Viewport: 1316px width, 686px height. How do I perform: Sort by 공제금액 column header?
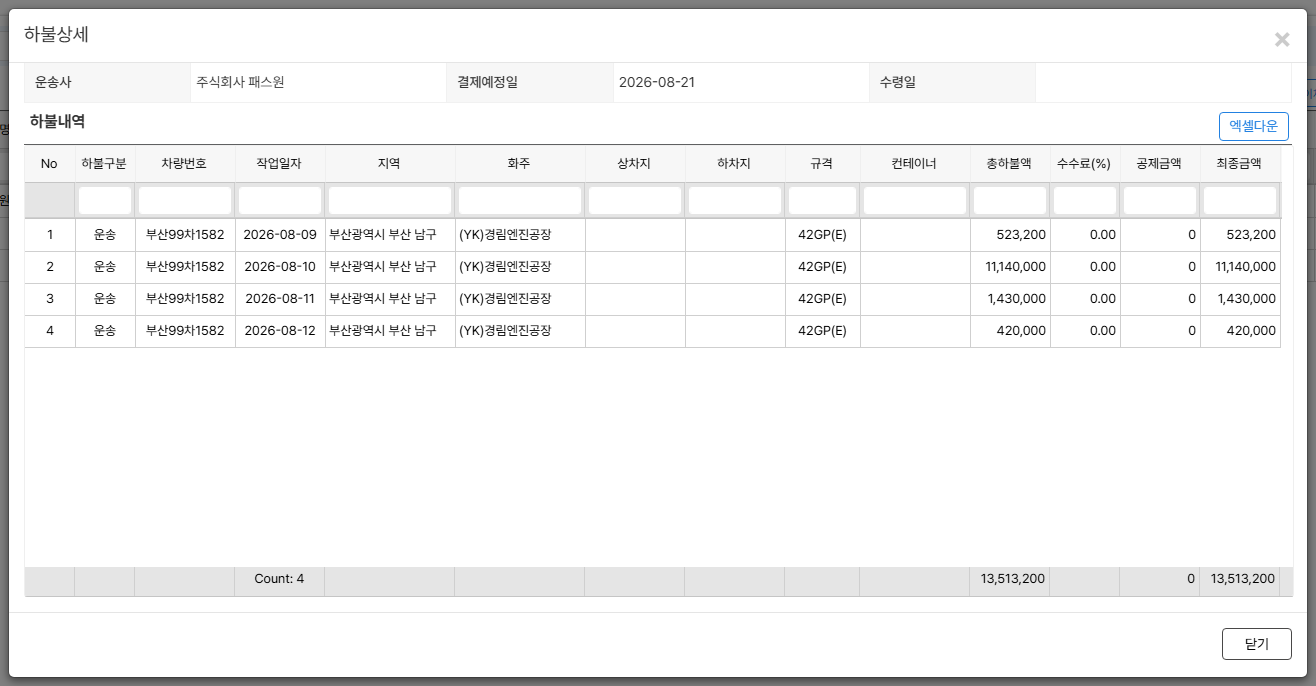[x=1160, y=164]
